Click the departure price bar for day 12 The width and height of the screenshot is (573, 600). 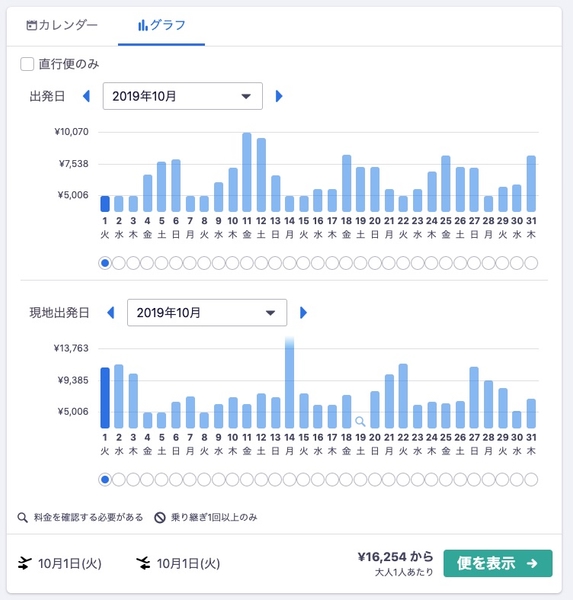tap(261, 175)
